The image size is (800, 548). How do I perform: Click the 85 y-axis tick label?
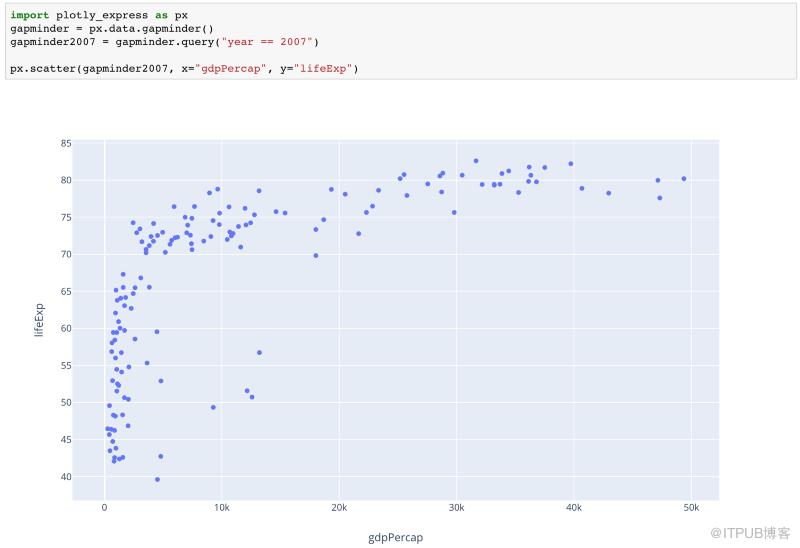click(x=66, y=143)
